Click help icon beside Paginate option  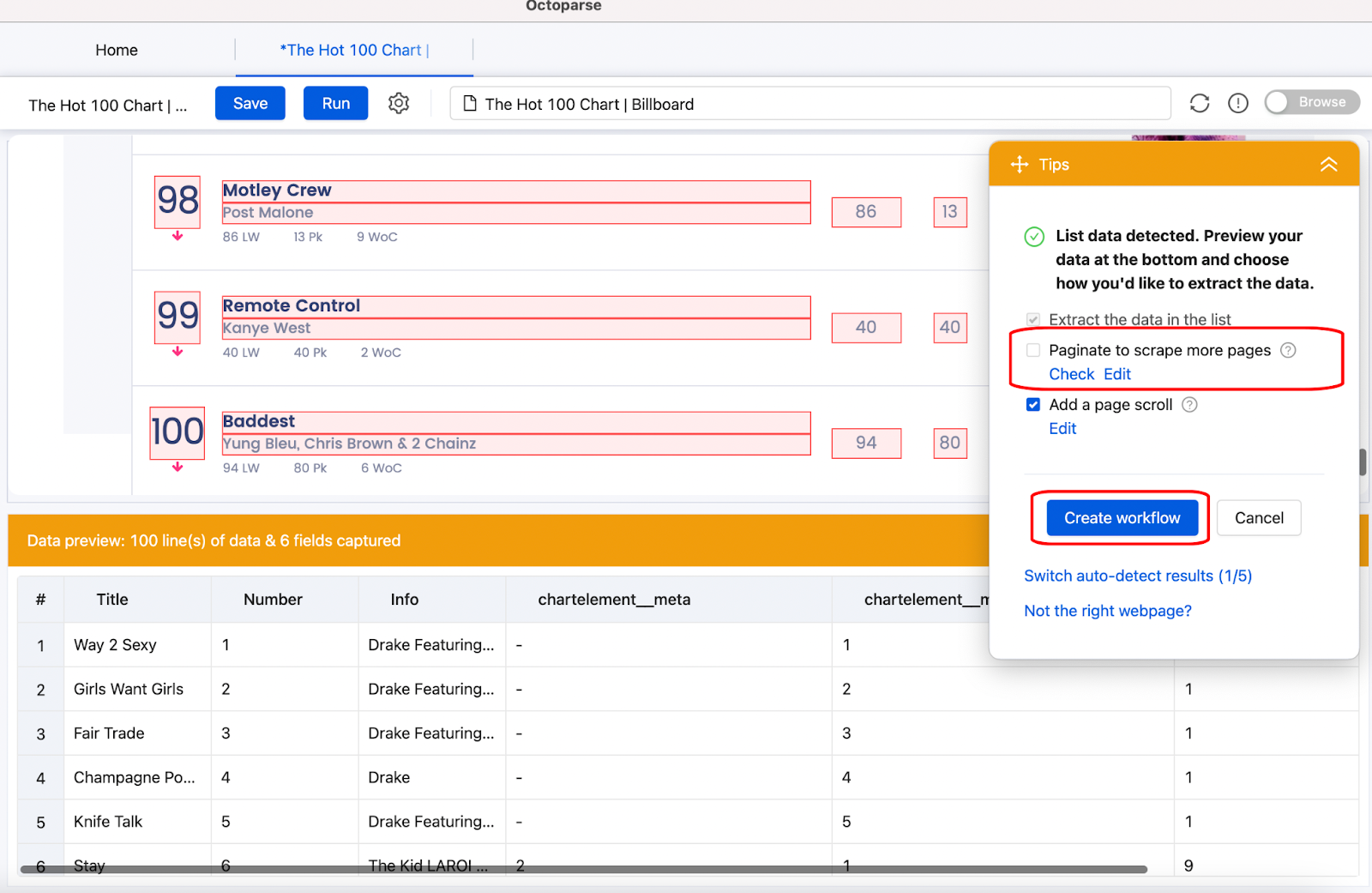(1288, 350)
